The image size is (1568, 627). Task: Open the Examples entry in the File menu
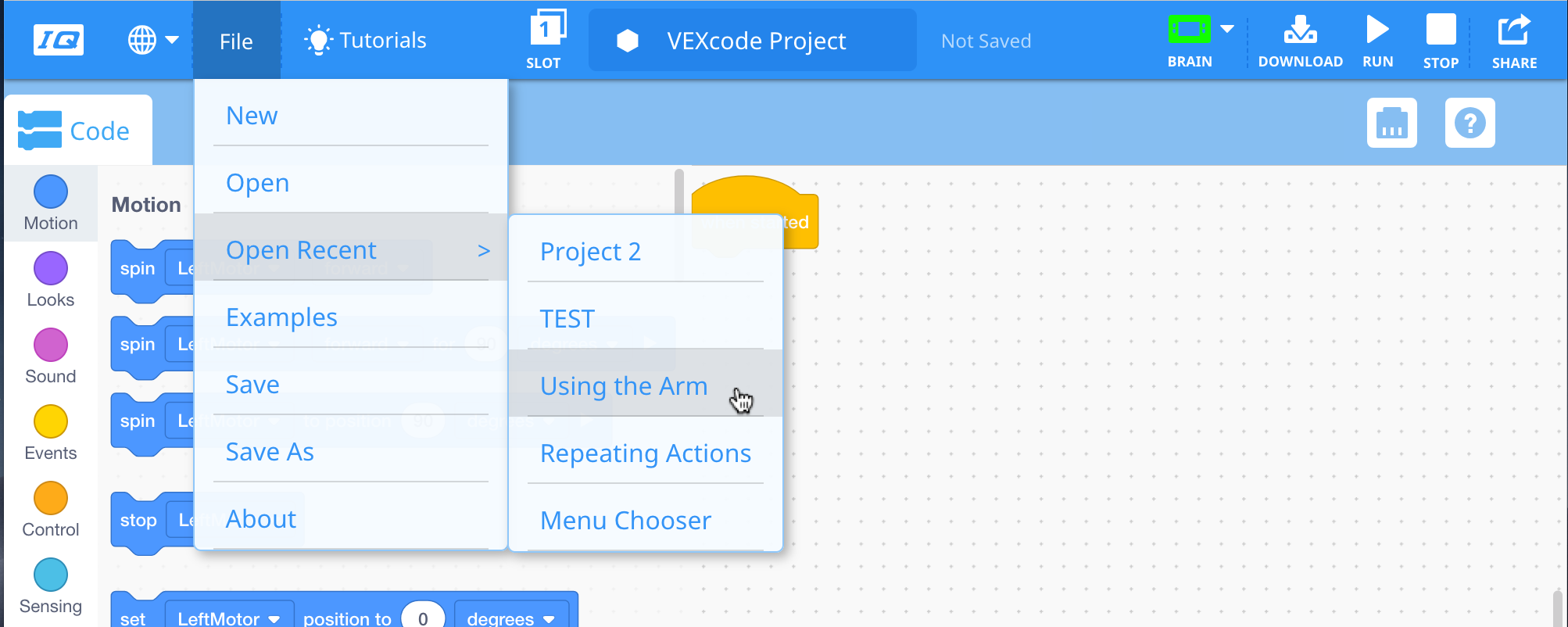pos(281,317)
